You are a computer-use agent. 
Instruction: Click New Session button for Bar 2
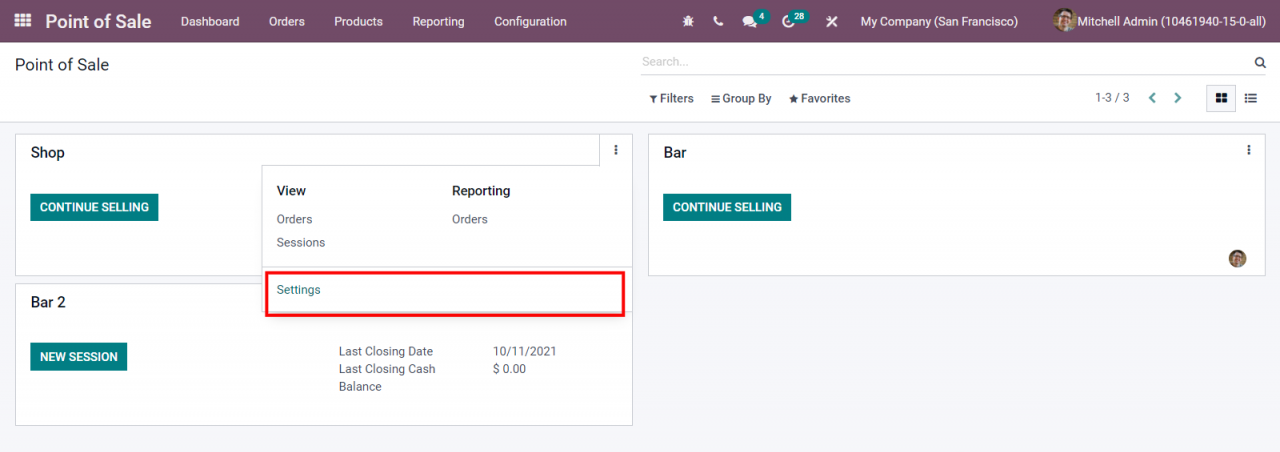[78, 357]
